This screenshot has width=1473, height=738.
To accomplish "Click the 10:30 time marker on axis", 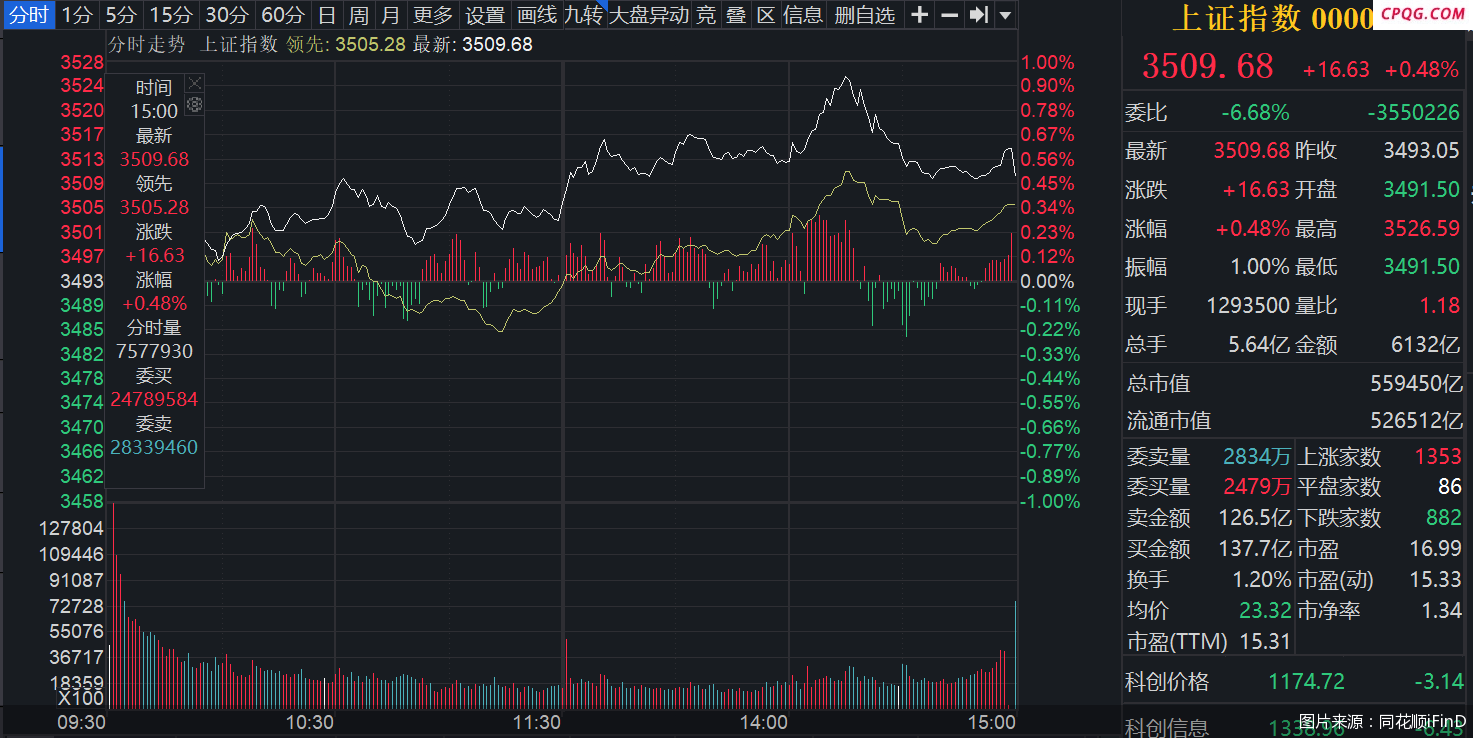I will point(310,722).
